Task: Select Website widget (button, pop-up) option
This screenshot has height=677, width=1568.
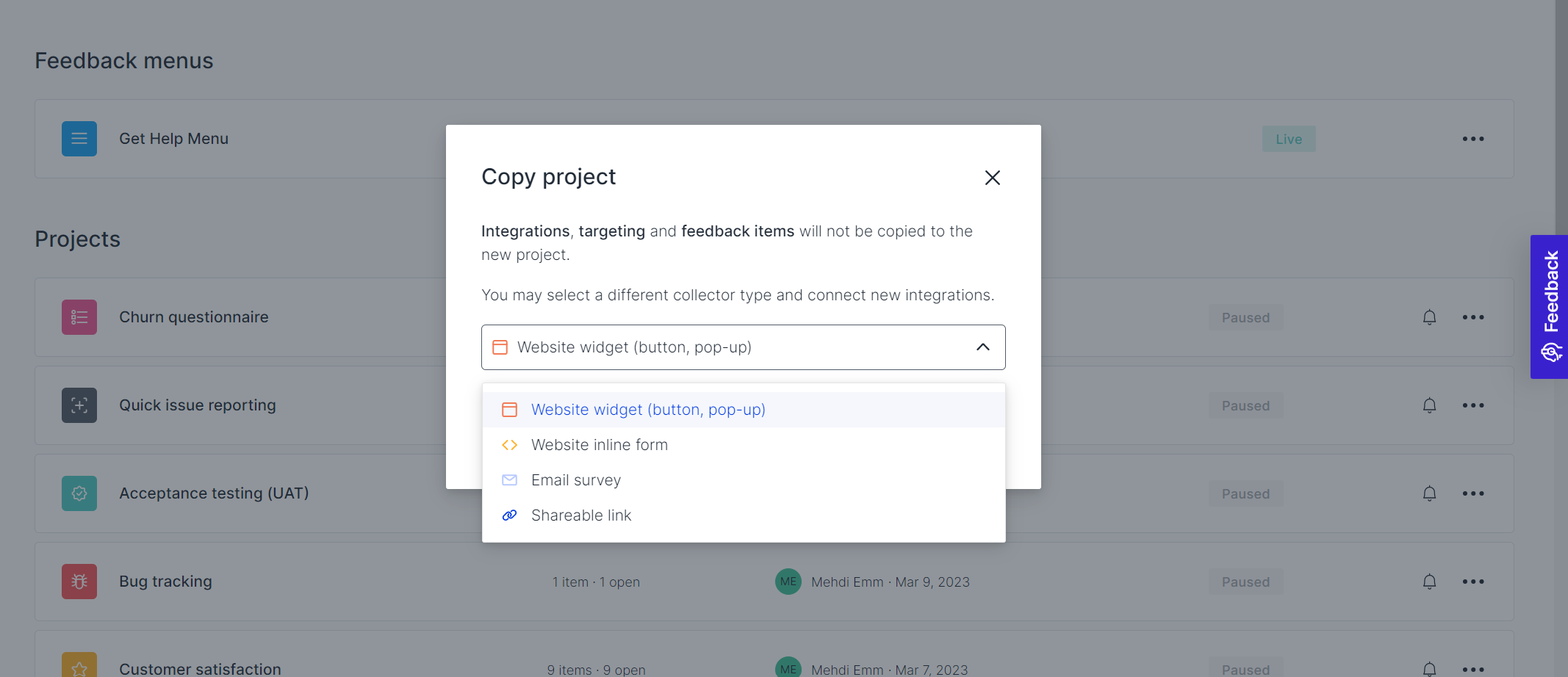Action: point(744,410)
